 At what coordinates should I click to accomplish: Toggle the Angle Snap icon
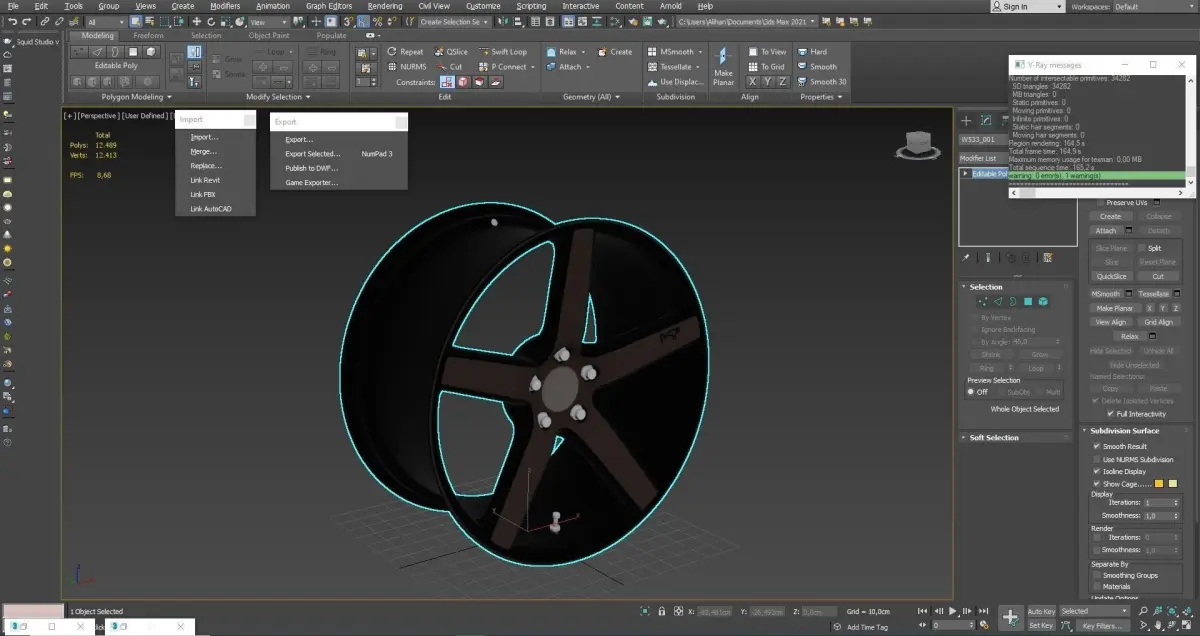(x=364, y=21)
